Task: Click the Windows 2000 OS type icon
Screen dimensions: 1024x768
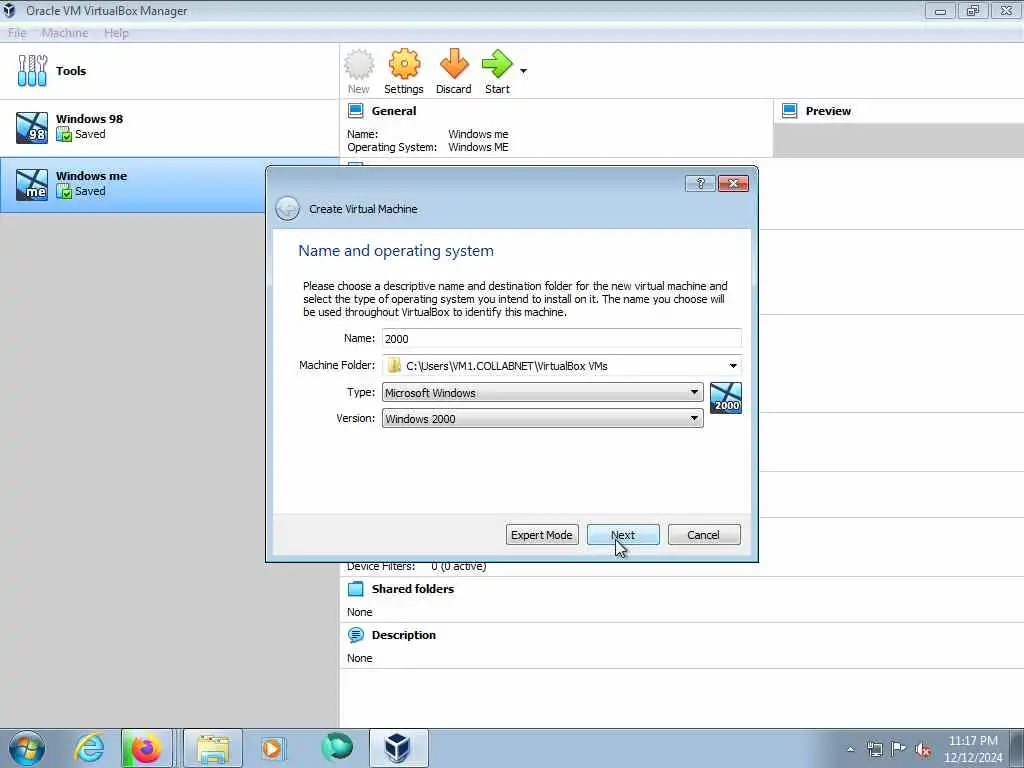Action: pos(726,398)
